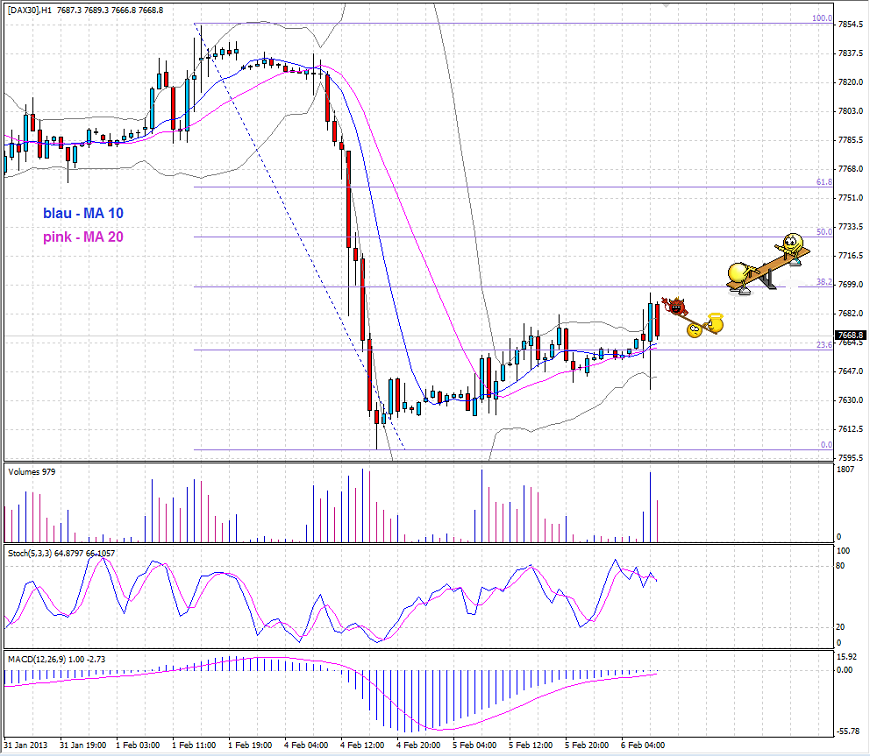Image resolution: width=870 pixels, height=756 pixels.
Task: Click the 7854.5 value on the price scale
Action: click(x=851, y=24)
